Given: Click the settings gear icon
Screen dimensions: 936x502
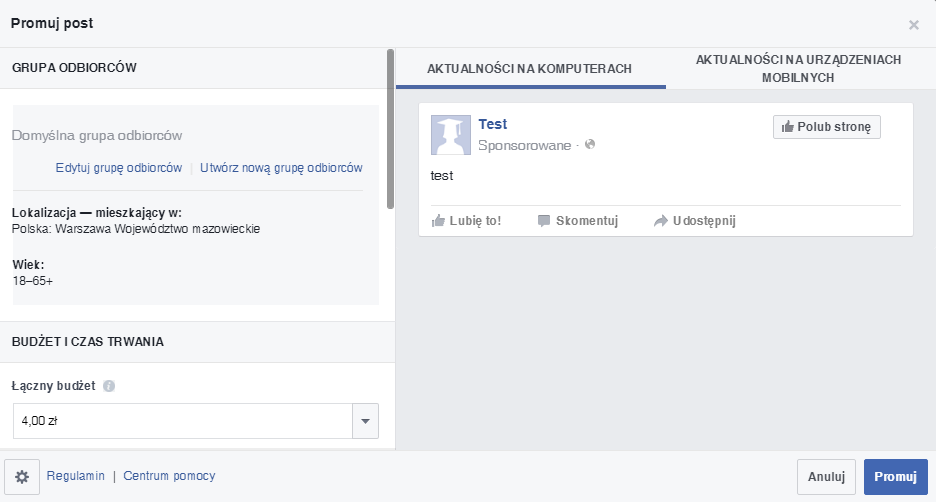Looking at the screenshot, I should click(22, 477).
